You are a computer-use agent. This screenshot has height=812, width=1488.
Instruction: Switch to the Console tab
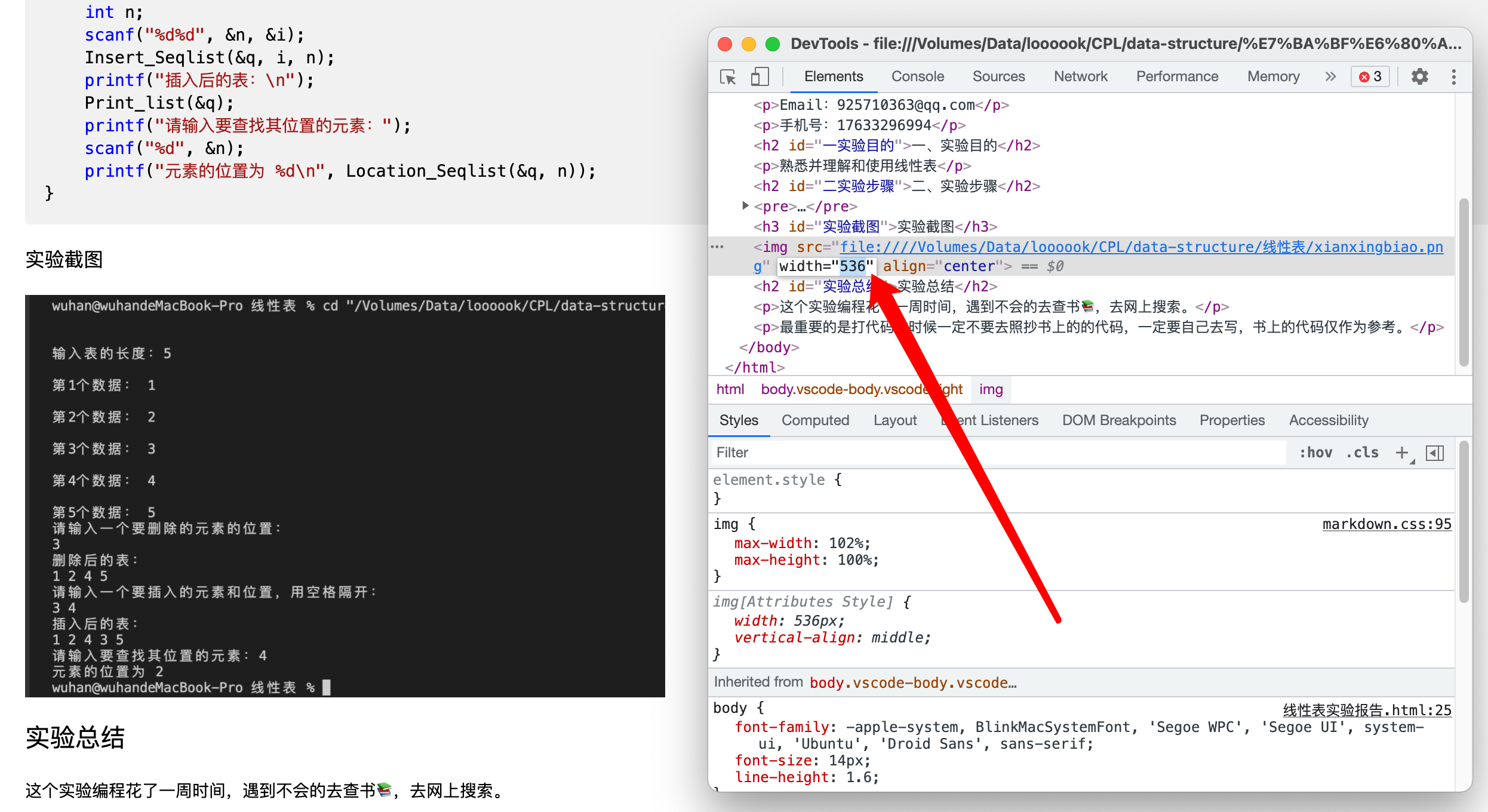coord(917,77)
